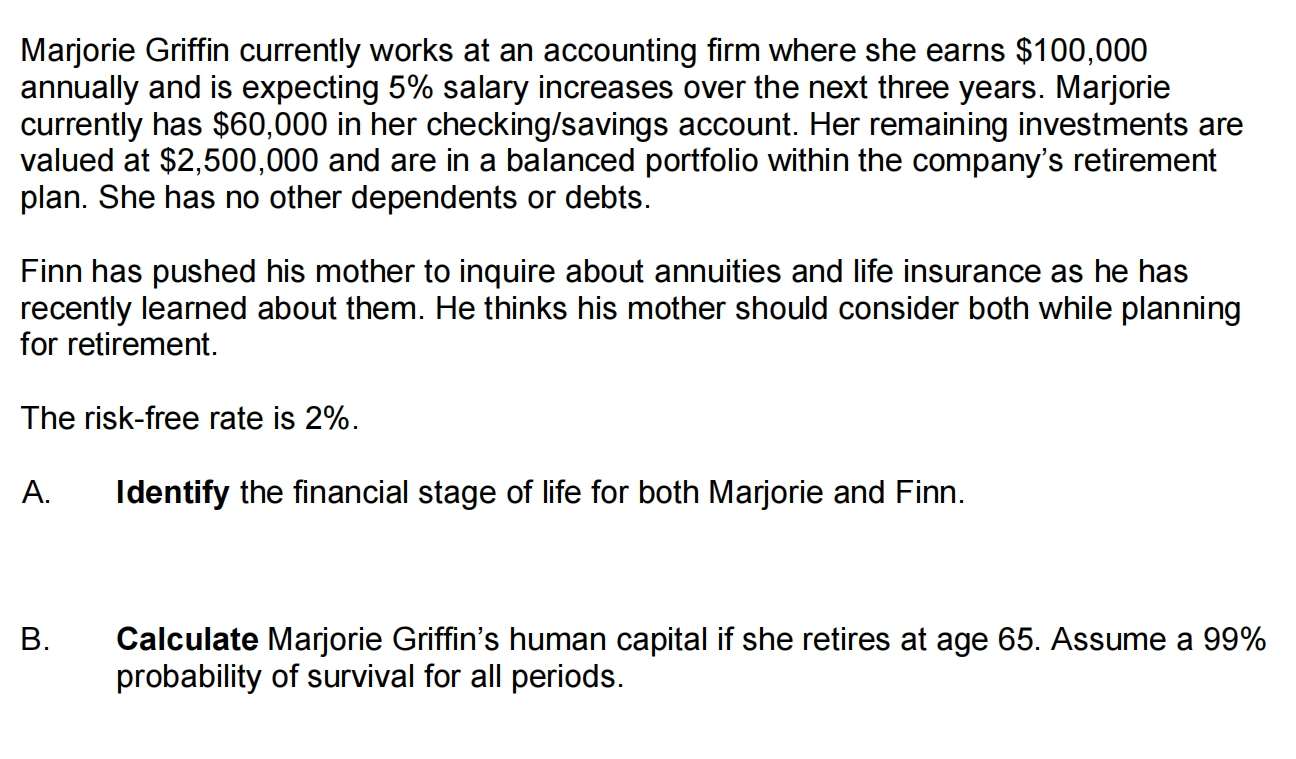Click the text "probability of survival for all periods."
Screen dimensions: 1296x759
tap(370, 677)
